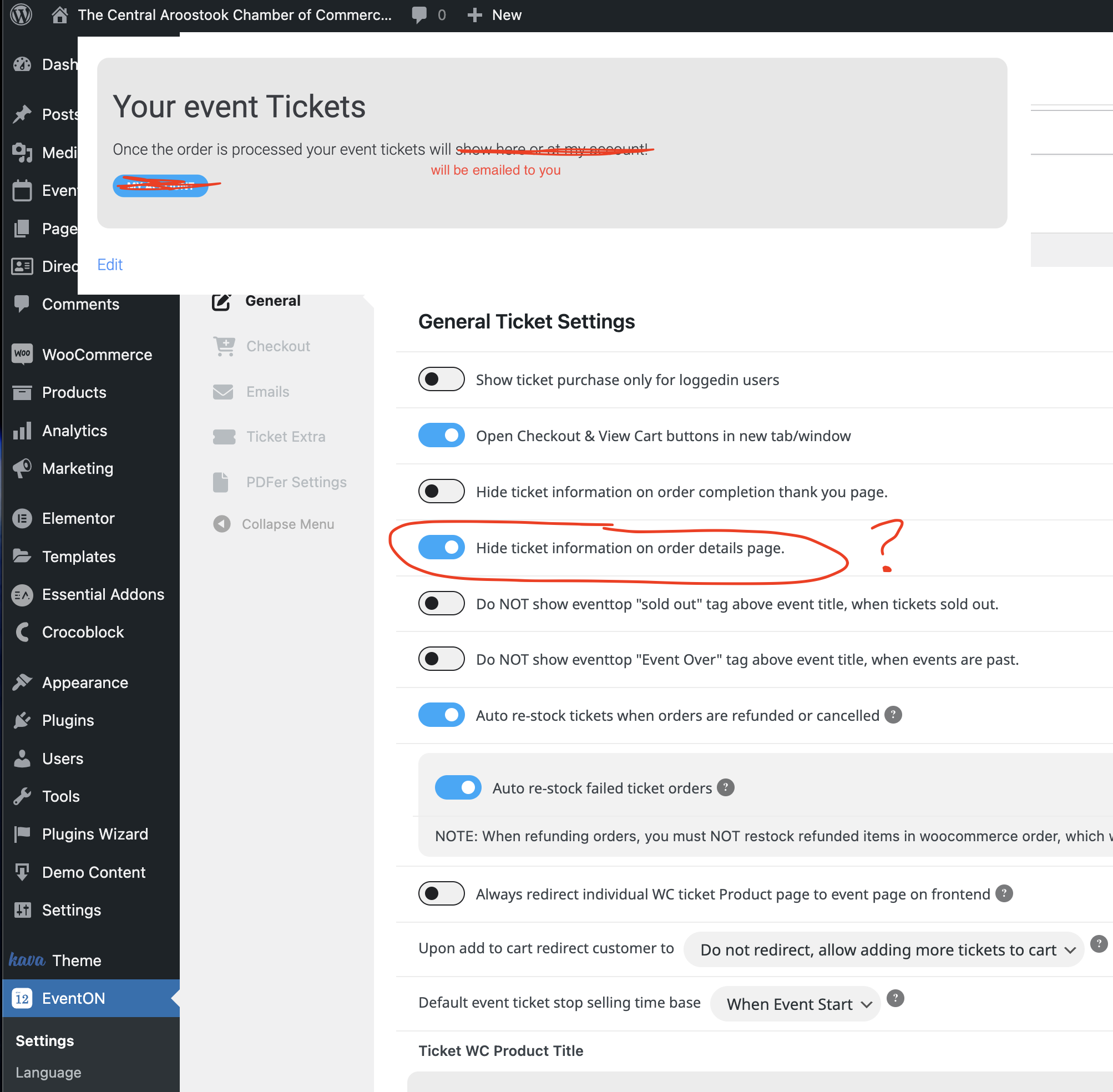Image resolution: width=1113 pixels, height=1092 pixels.
Task: Click the WooCommerce sidebar icon
Action: 22,354
